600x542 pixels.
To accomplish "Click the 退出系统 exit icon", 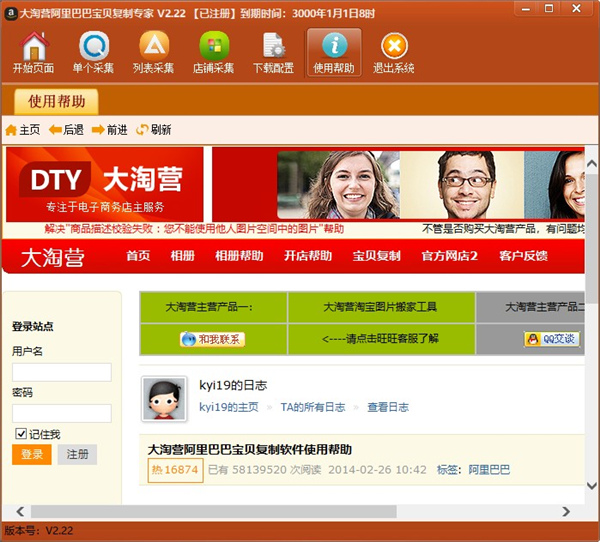I will (394, 52).
